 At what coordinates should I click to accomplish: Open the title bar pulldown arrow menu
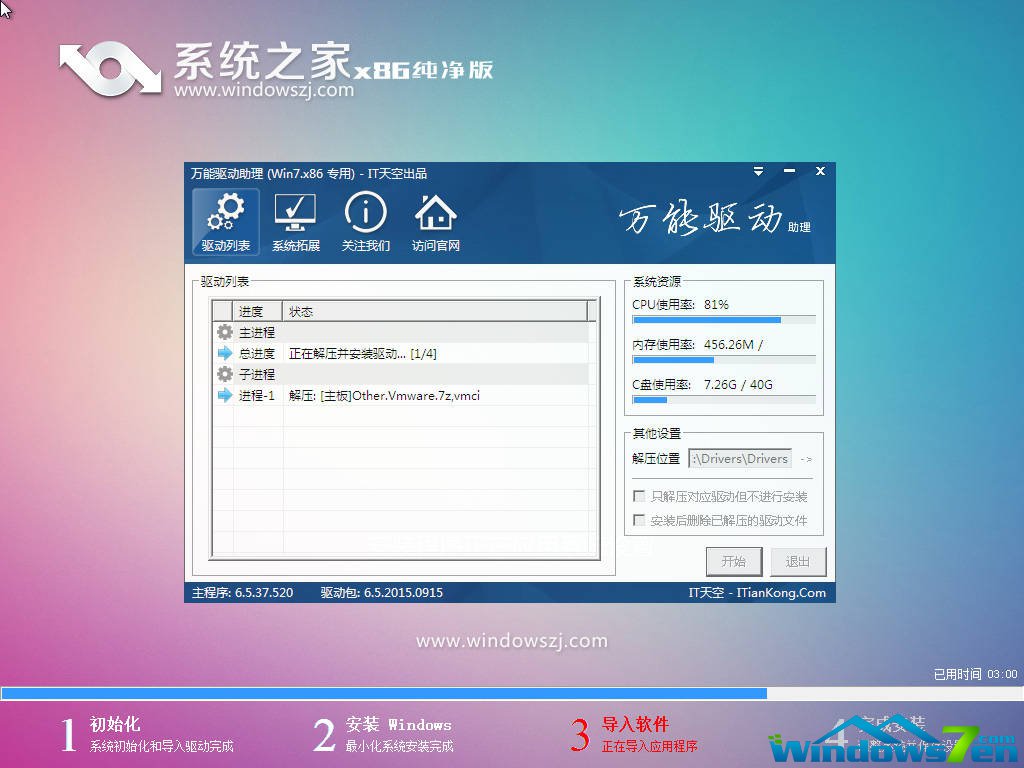point(758,171)
